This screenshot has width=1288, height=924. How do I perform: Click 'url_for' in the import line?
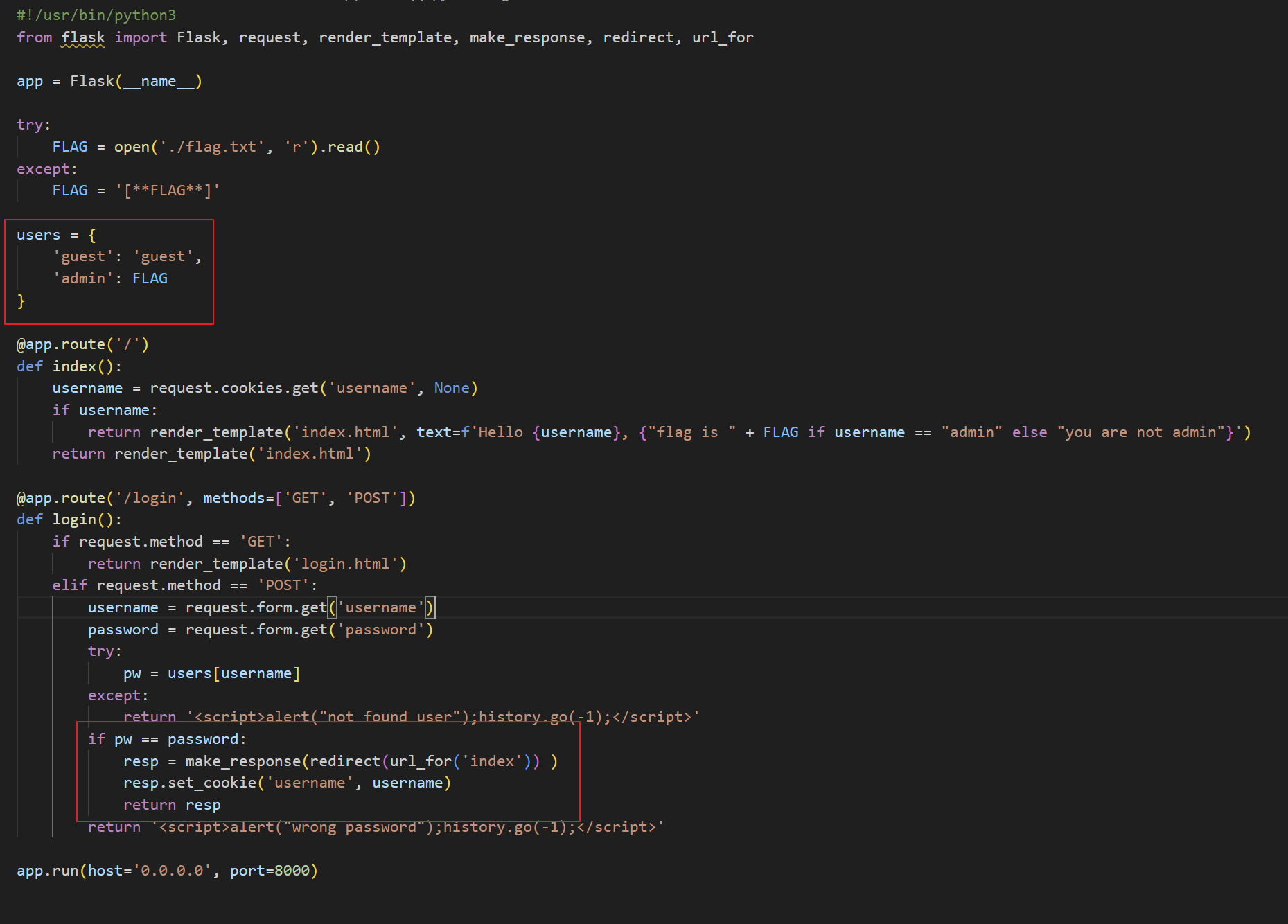tap(723, 37)
